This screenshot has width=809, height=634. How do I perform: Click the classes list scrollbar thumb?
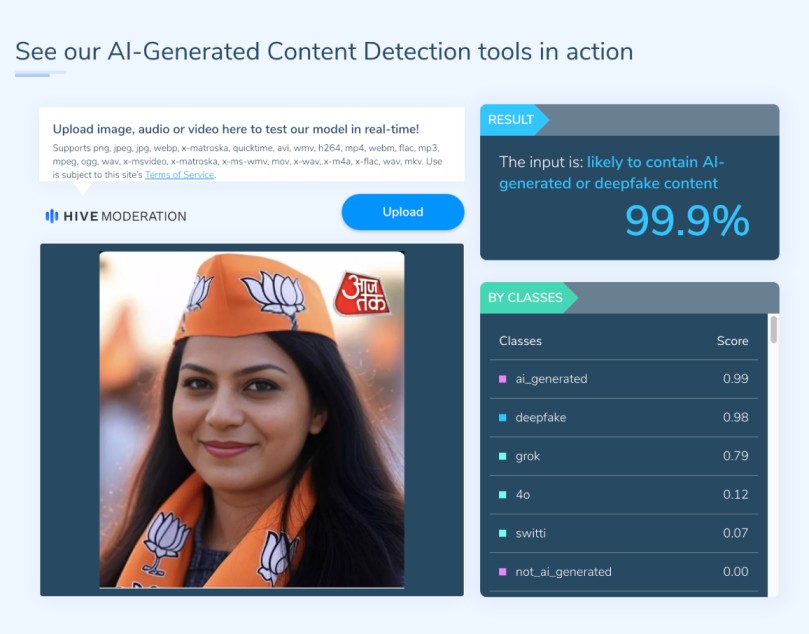(773, 330)
